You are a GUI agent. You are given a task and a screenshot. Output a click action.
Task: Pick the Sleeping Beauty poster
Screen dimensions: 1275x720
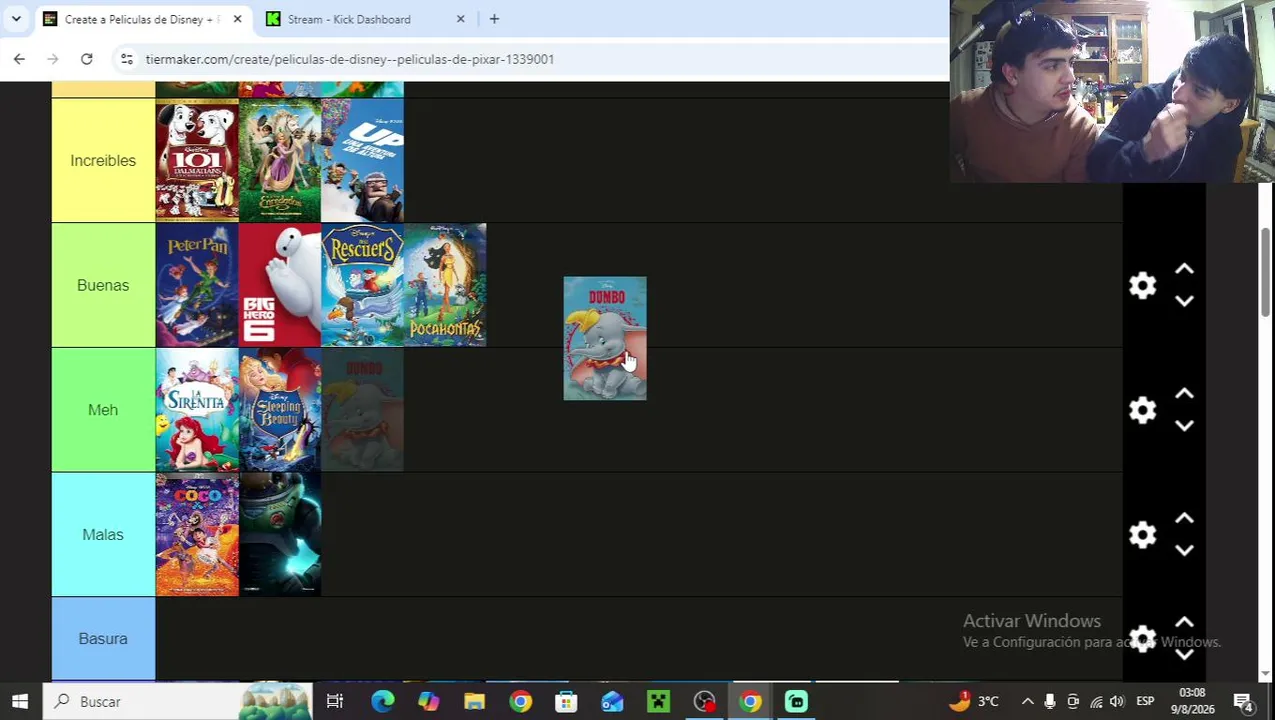(280, 410)
